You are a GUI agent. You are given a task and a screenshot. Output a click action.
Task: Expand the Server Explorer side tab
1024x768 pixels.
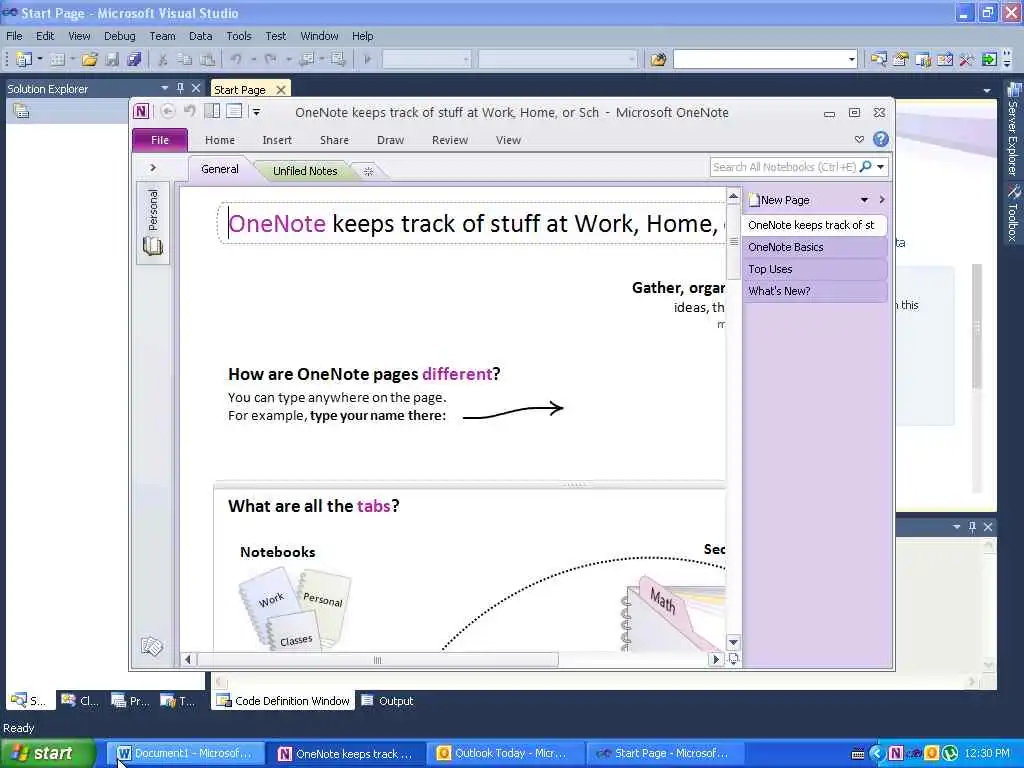[1013, 129]
